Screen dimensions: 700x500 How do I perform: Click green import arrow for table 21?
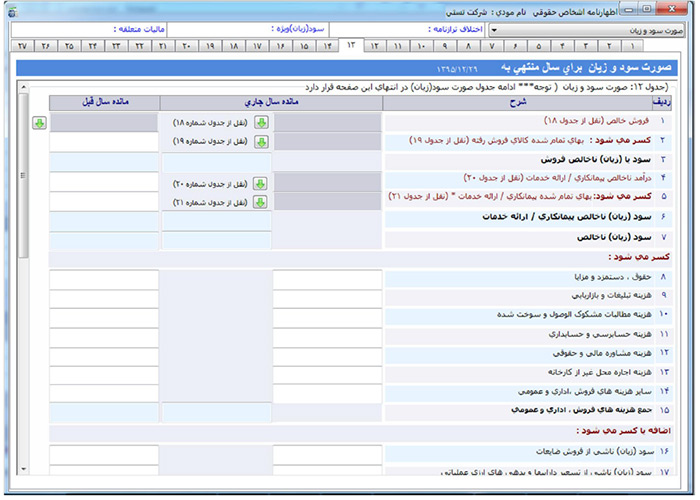coord(259,202)
